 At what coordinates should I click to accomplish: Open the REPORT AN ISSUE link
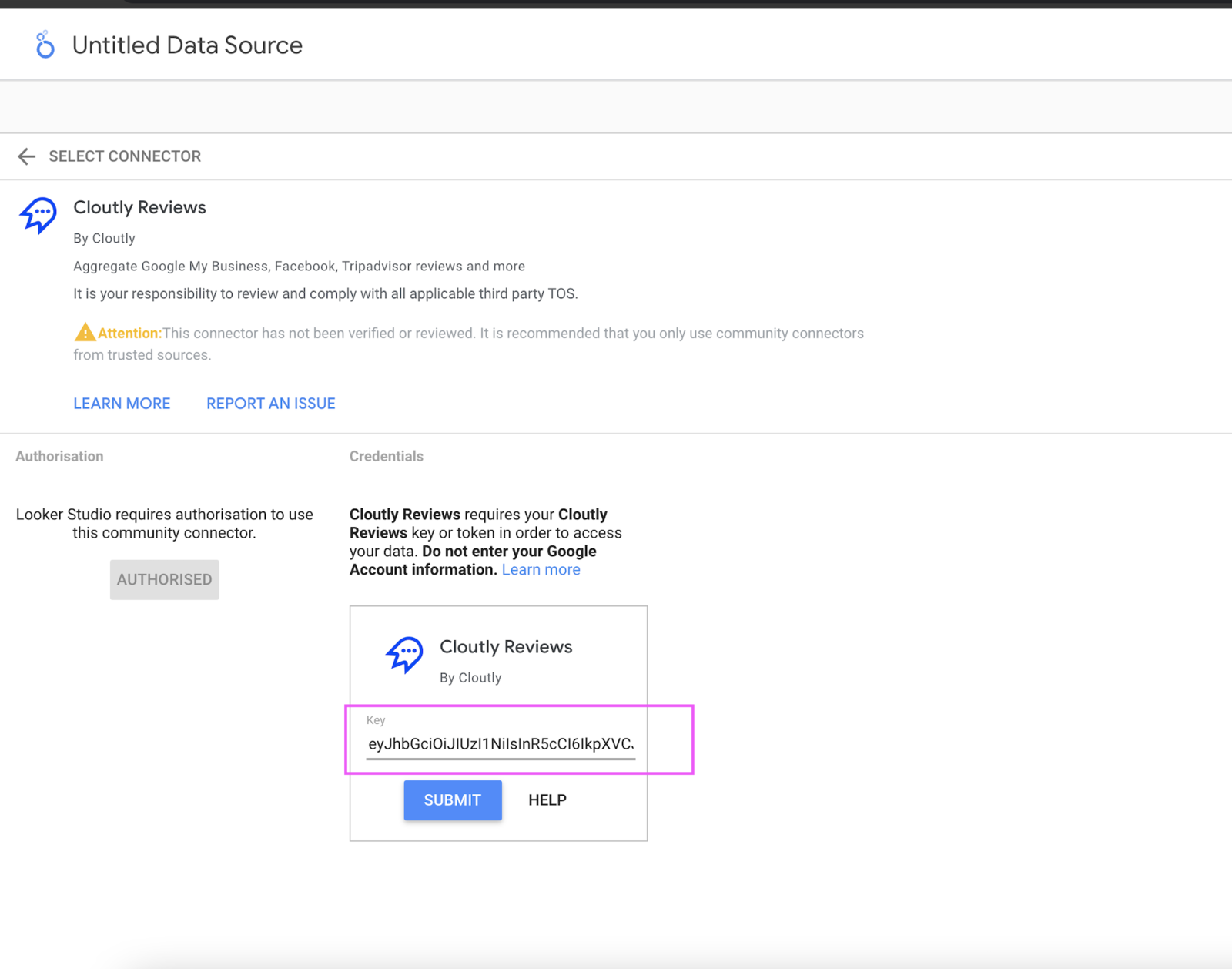point(270,404)
